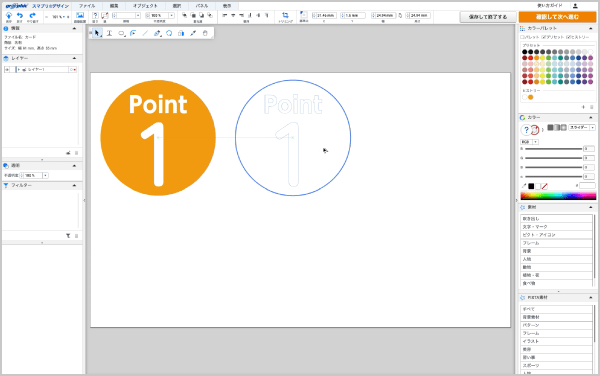Click the rainbow color spectrum bar
This screenshot has width=600, height=376.
[x=558, y=196]
